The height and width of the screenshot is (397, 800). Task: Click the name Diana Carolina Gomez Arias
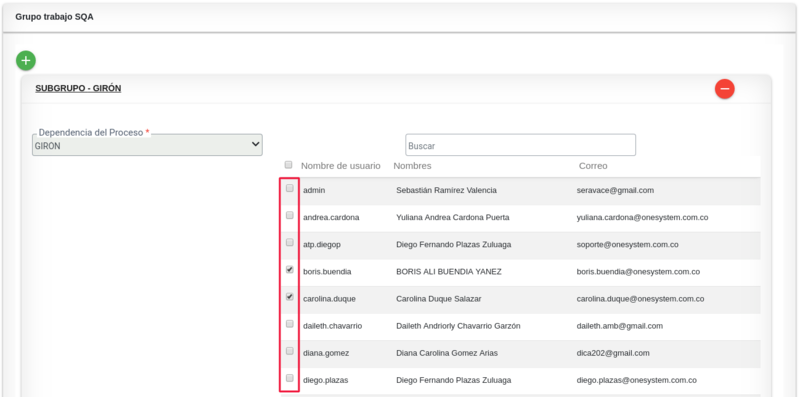click(447, 353)
